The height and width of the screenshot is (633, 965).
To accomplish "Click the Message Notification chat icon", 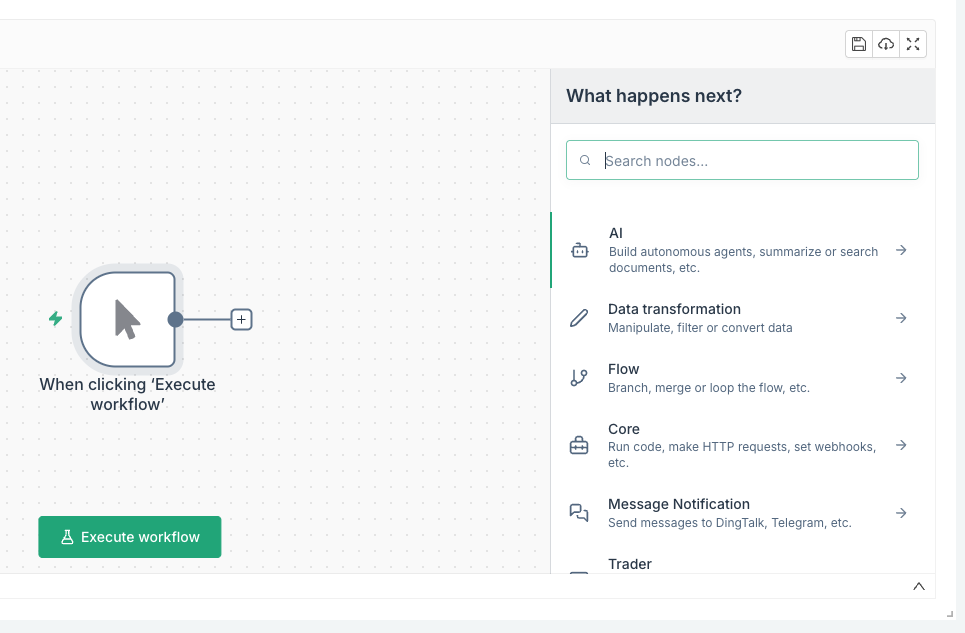I will point(580,512).
